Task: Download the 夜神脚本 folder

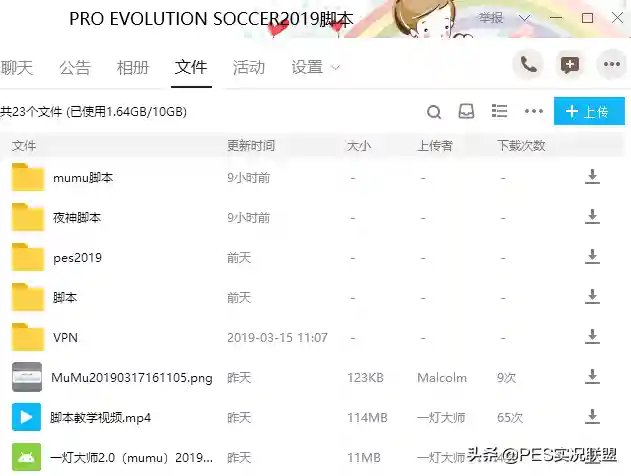Action: click(592, 216)
